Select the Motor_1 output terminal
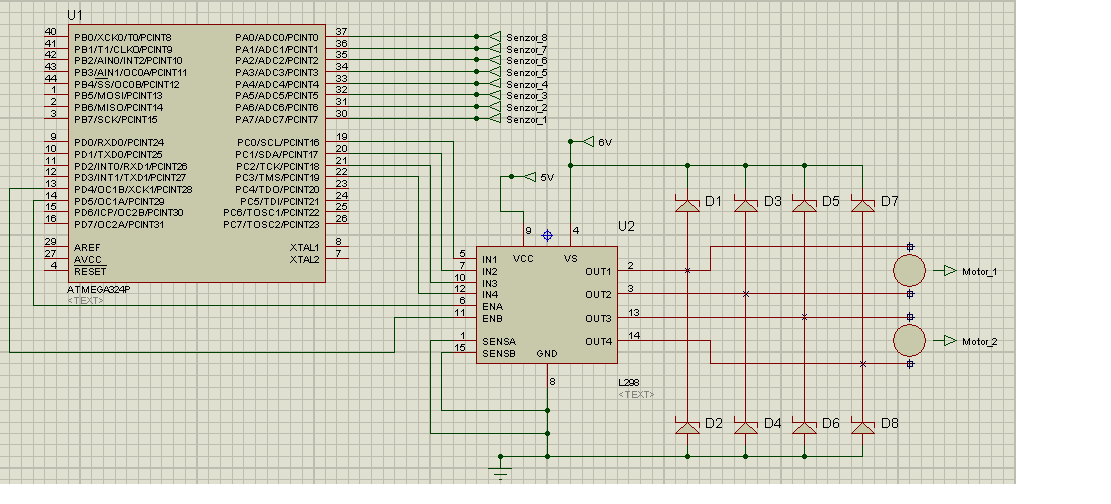Viewport: 1111px width, 504px height. pyautogui.click(x=949, y=271)
